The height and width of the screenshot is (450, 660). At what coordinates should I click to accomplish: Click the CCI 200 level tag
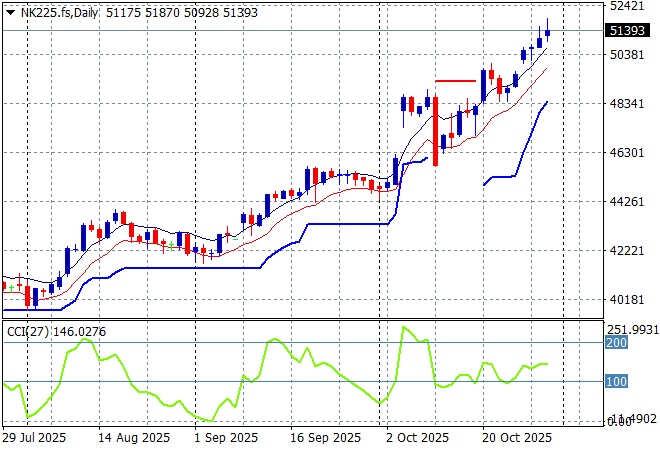616,343
